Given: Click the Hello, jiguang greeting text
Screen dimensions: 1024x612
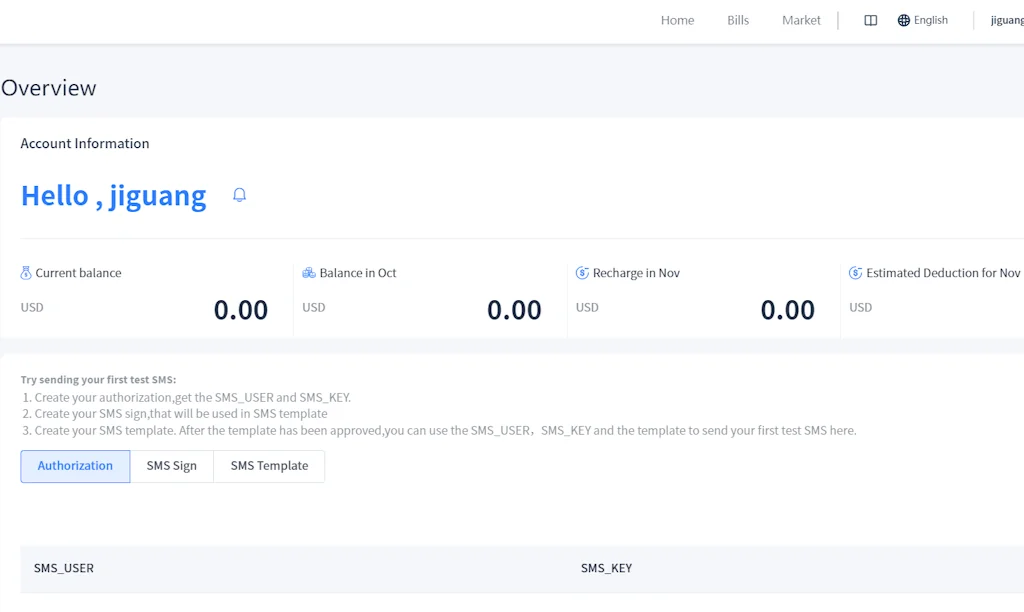Looking at the screenshot, I should tap(114, 196).
